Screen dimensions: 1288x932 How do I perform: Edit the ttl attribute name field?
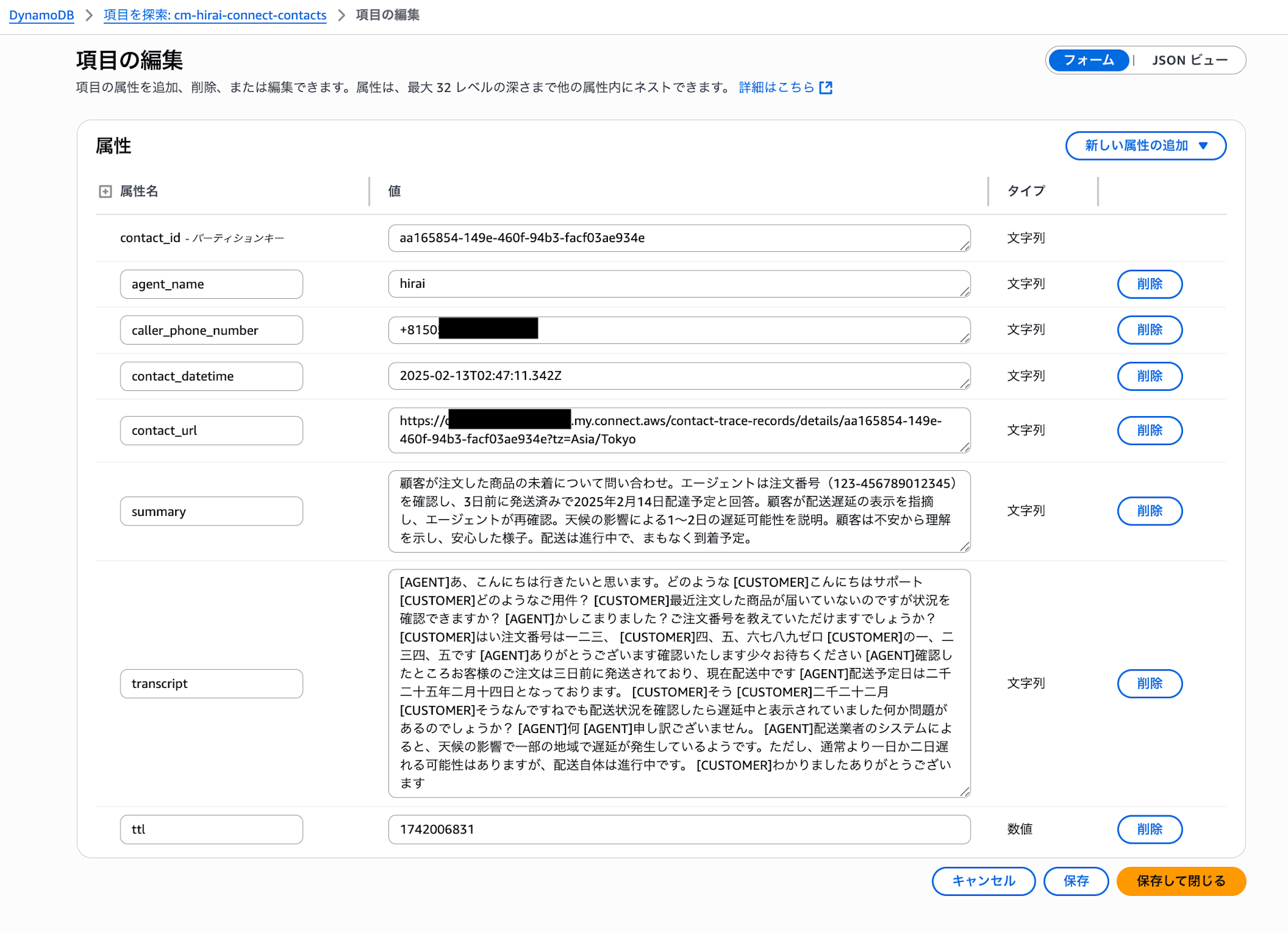211,830
